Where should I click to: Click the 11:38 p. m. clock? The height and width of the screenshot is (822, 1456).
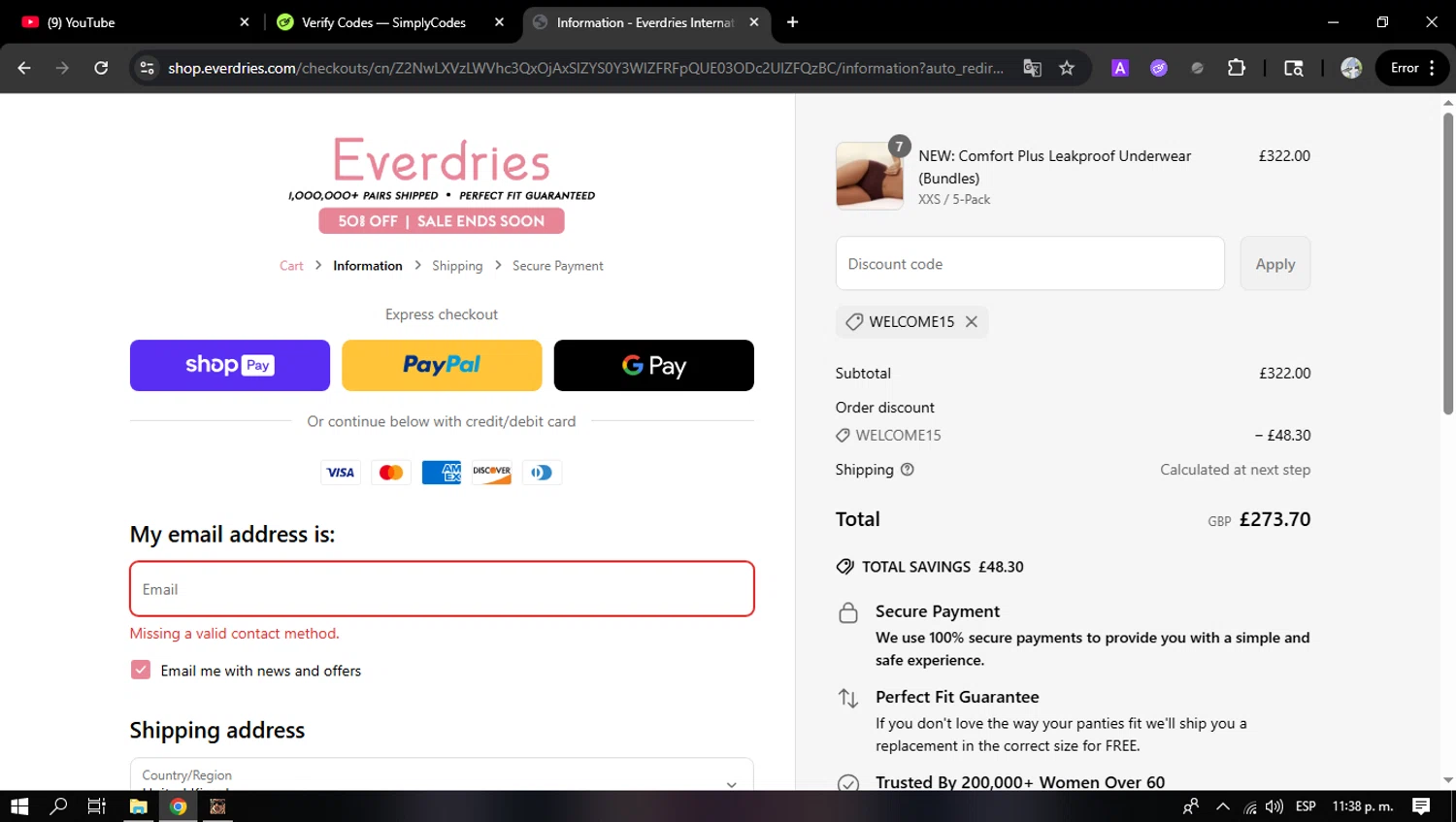(x=1363, y=806)
